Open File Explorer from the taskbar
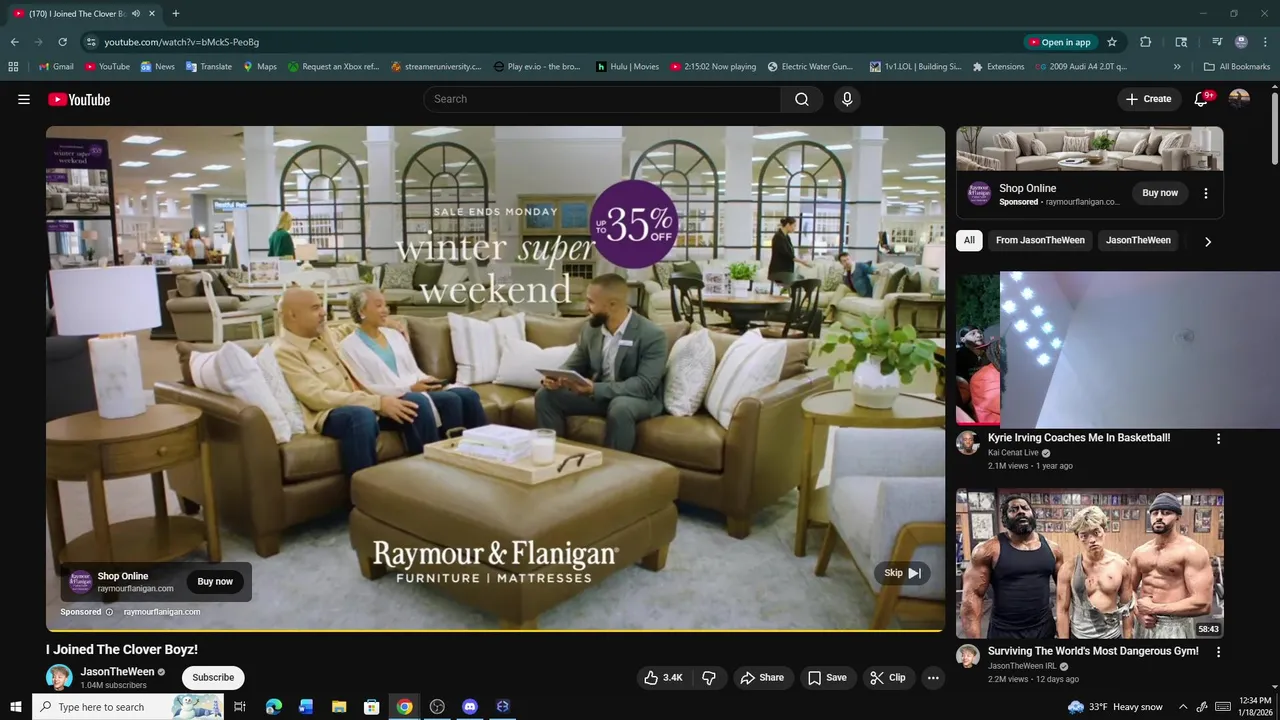This screenshot has width=1280, height=720. tap(339, 707)
